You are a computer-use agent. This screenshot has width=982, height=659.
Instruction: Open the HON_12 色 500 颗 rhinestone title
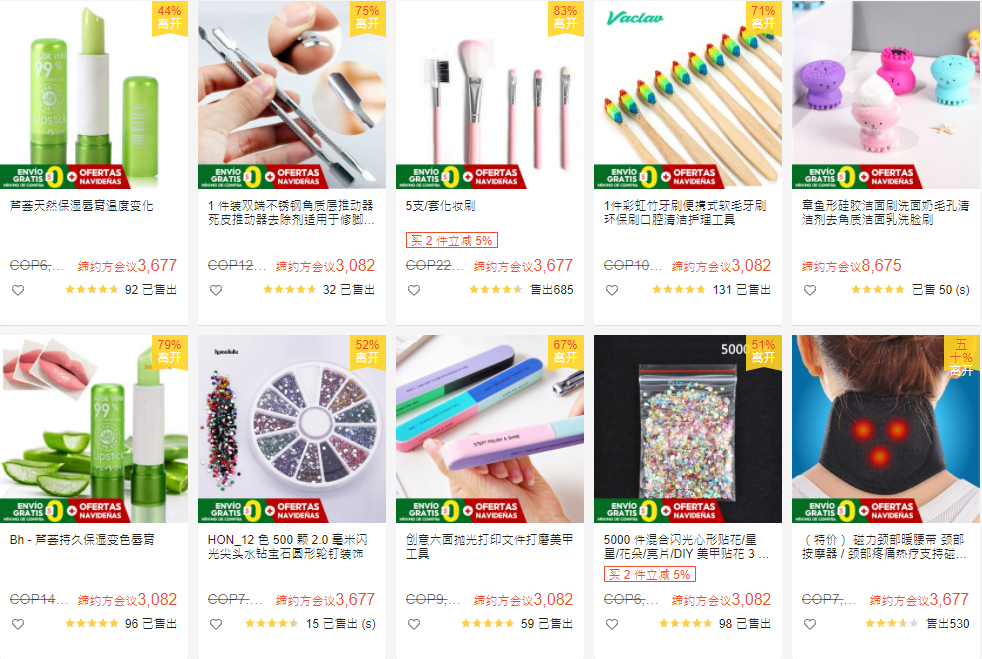tap(287, 546)
